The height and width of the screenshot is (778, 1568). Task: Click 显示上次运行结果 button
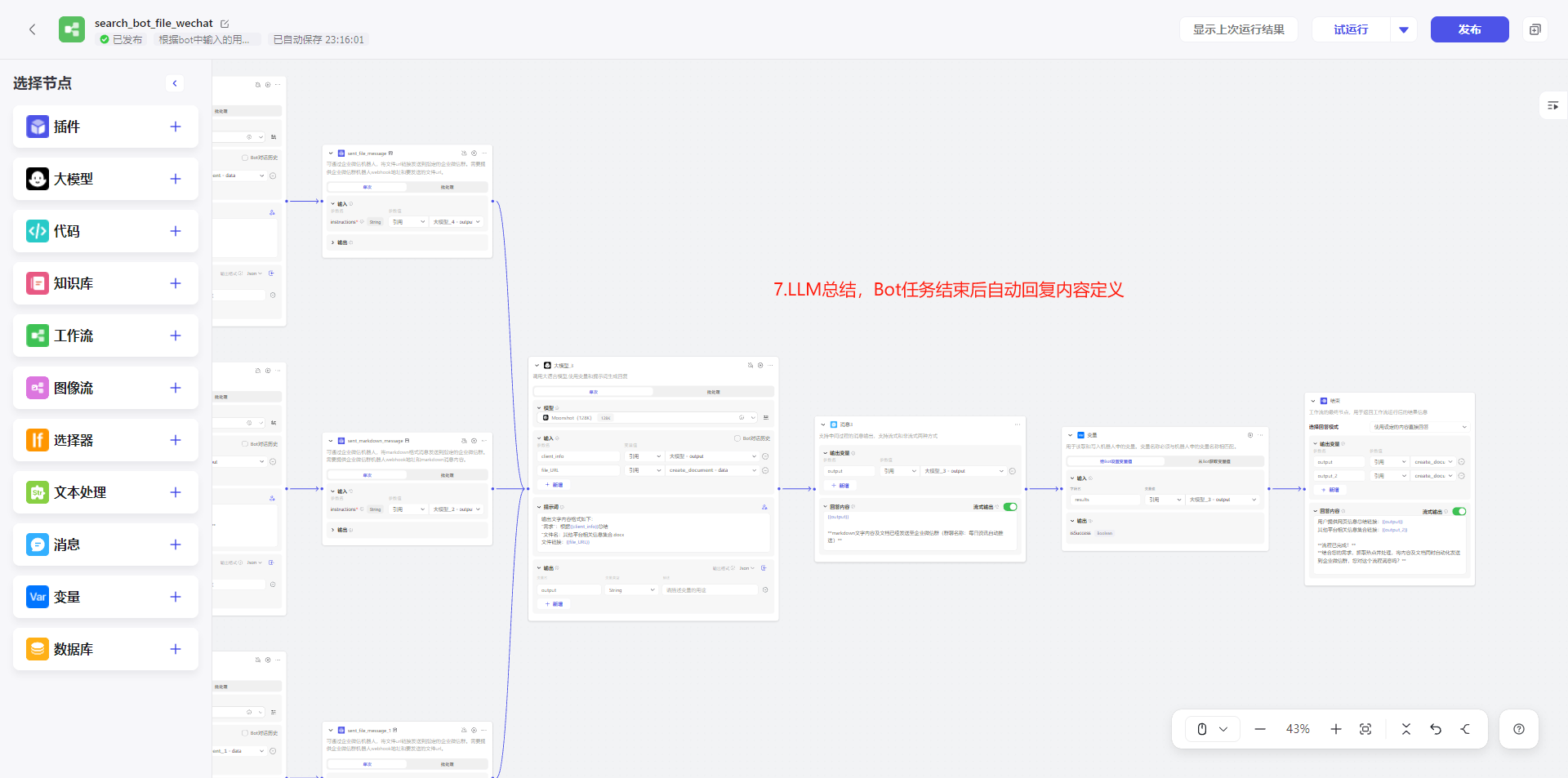coord(1238,29)
